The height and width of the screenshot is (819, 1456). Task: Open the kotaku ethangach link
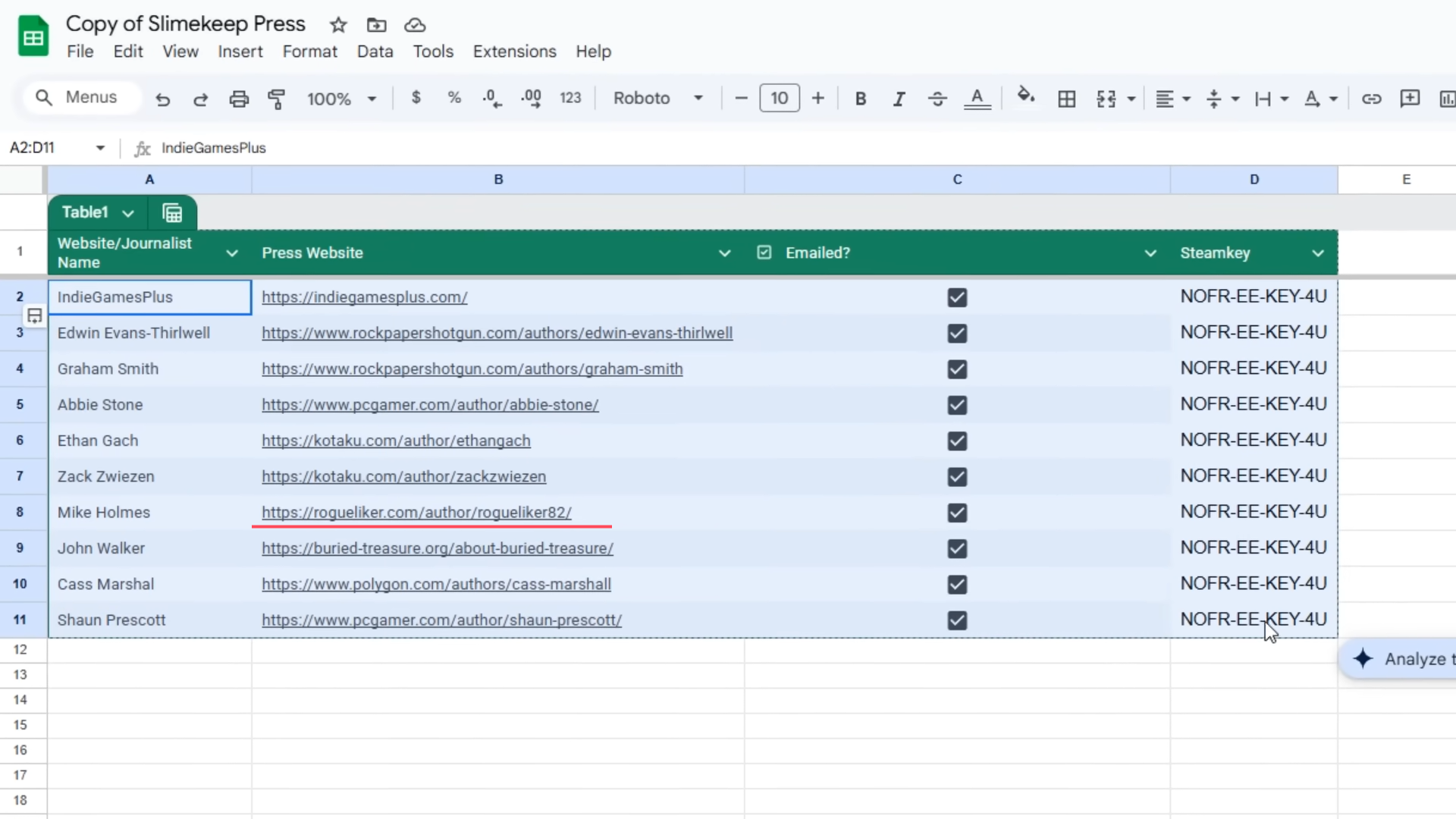(396, 441)
